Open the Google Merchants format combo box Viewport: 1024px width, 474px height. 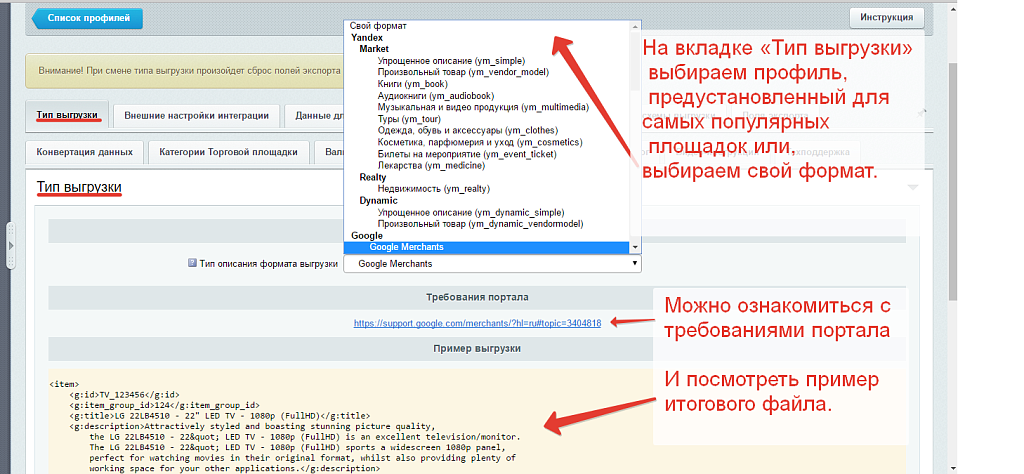point(491,264)
